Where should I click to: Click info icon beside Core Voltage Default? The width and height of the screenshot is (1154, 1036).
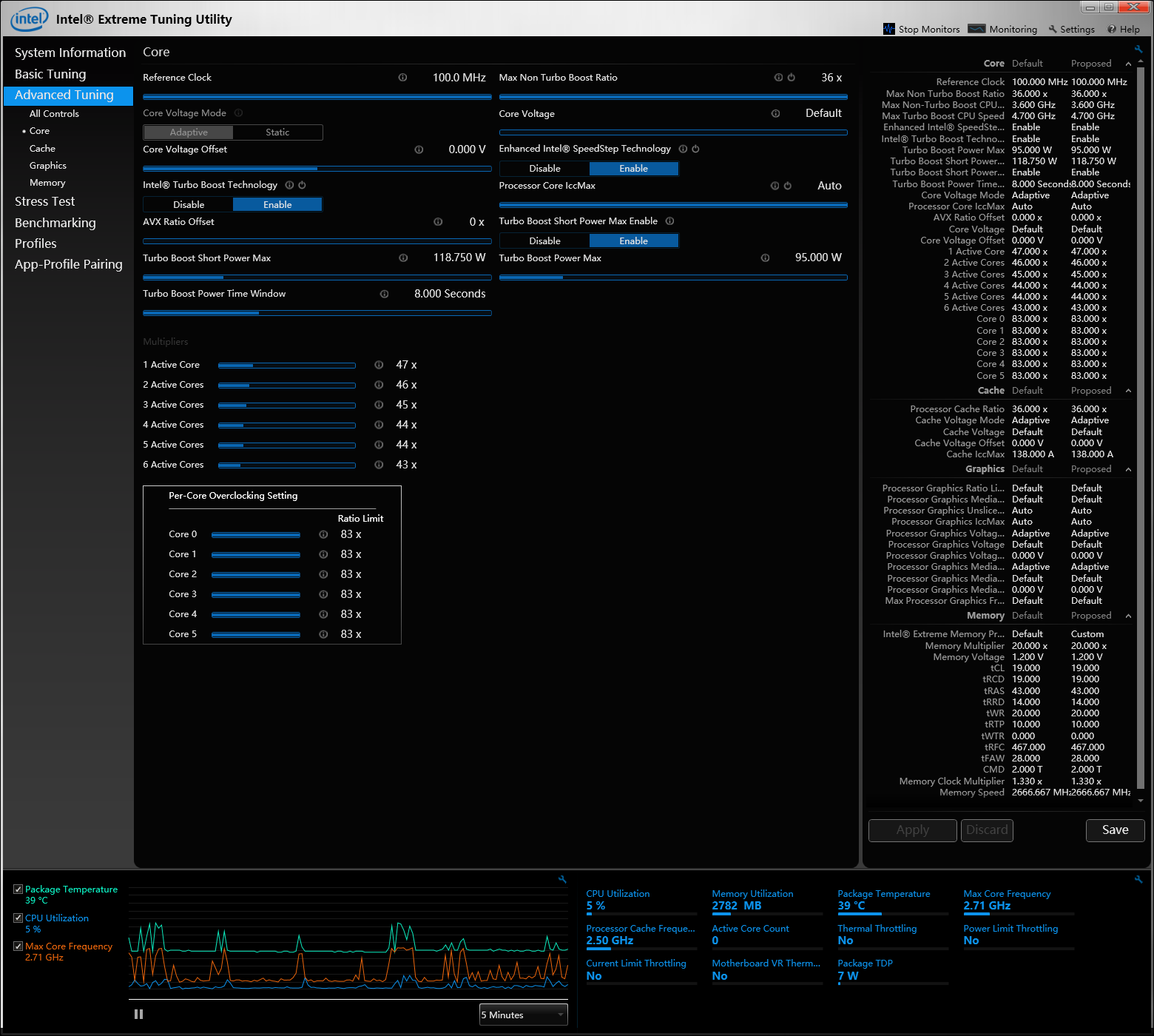coord(776,114)
